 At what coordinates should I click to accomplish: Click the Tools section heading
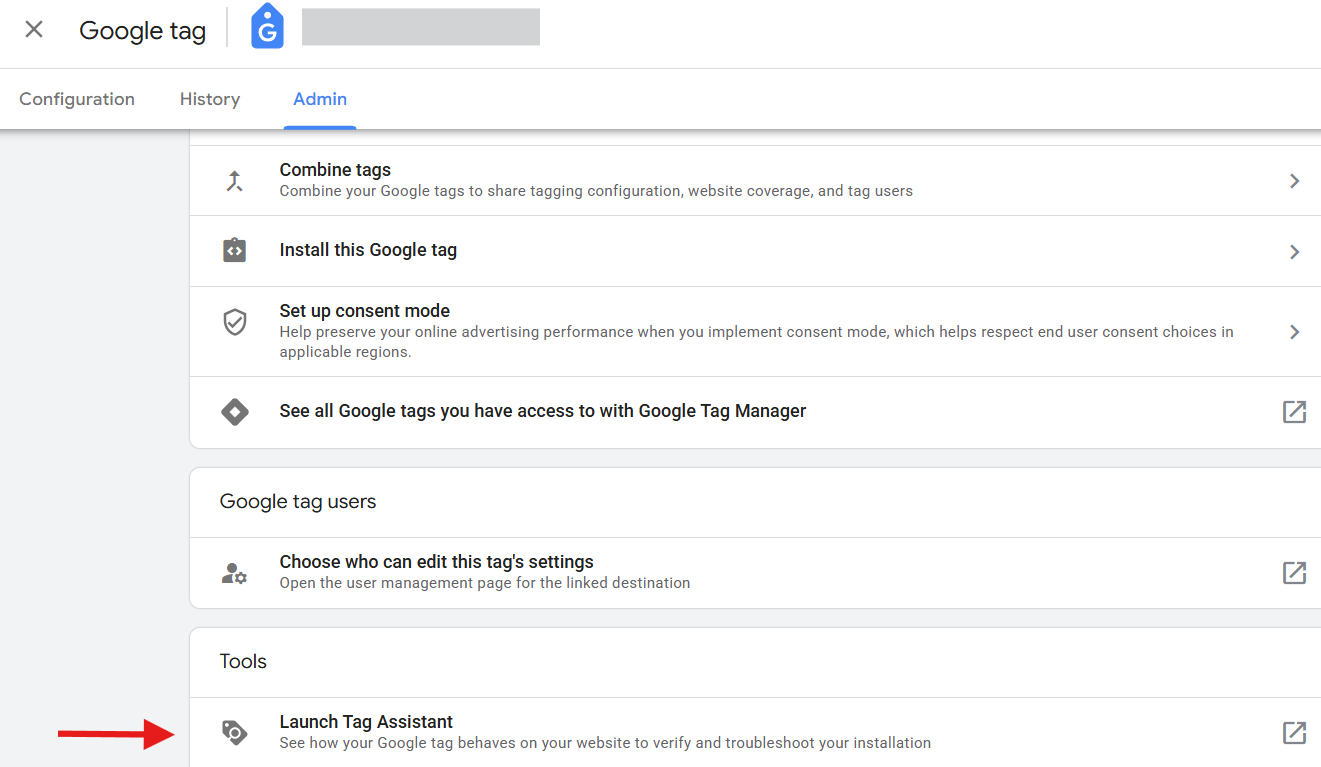[243, 661]
